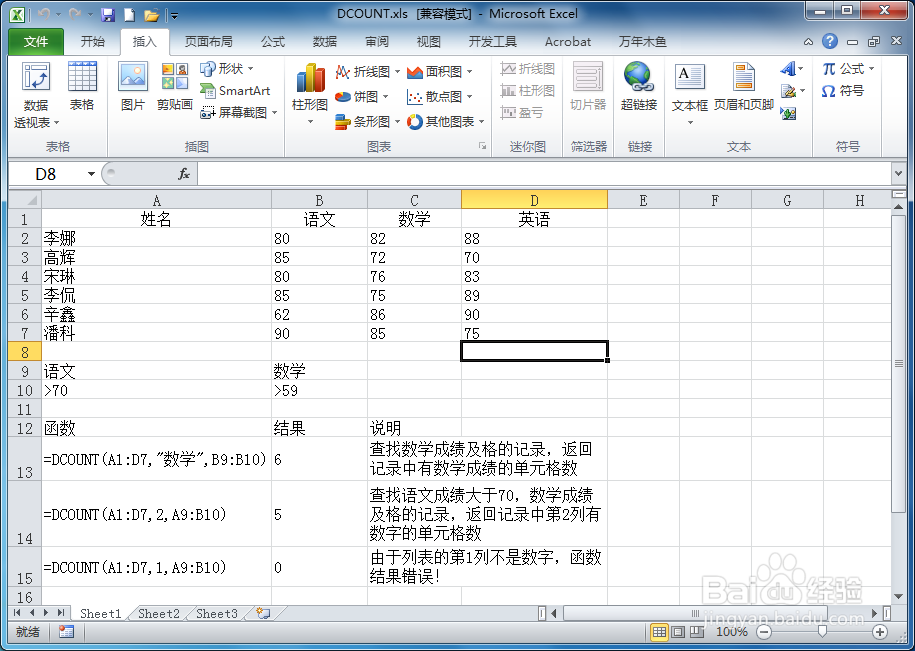Switch to the 开始 ribbon tab

91,41
